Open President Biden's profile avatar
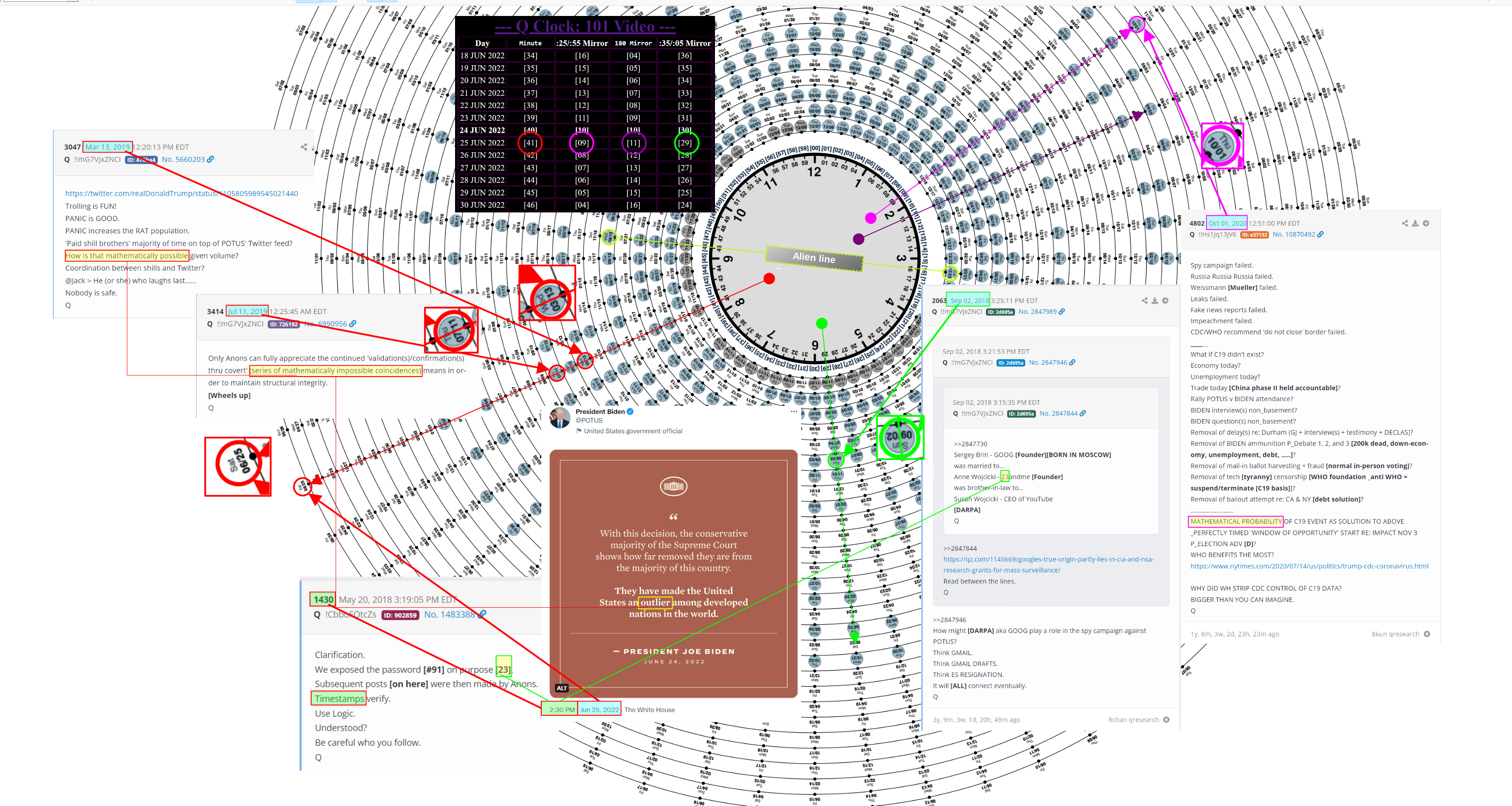 pyautogui.click(x=560, y=418)
